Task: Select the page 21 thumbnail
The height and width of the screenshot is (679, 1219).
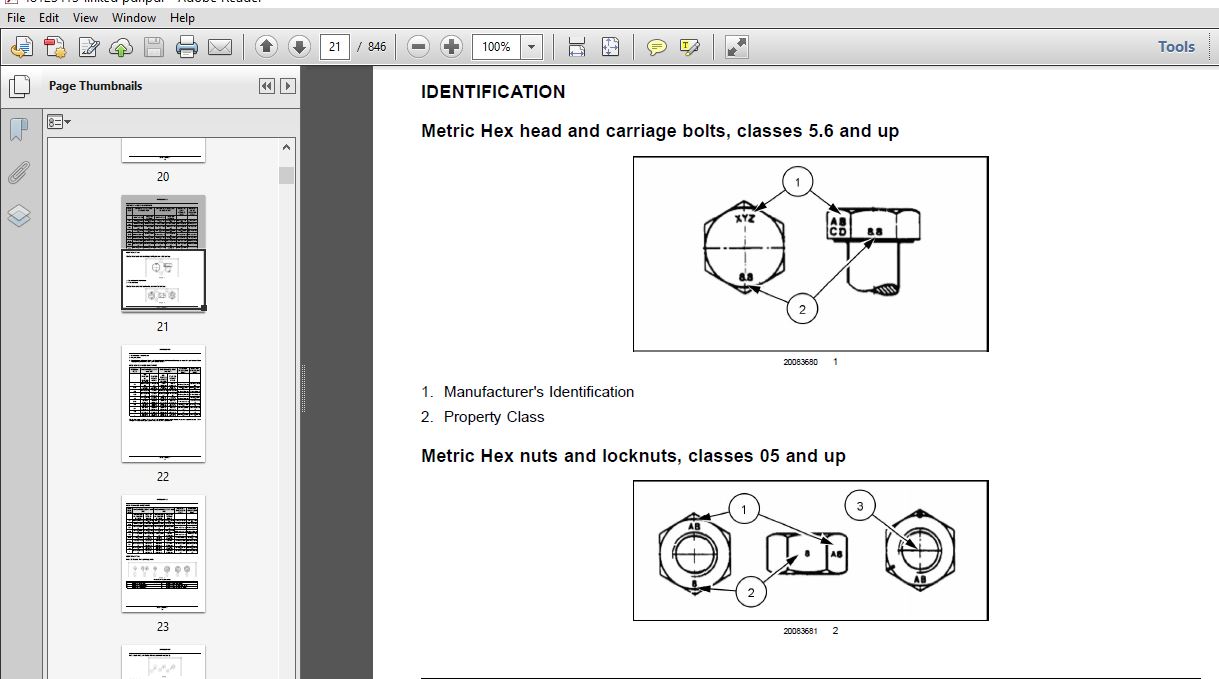Action: pos(163,253)
